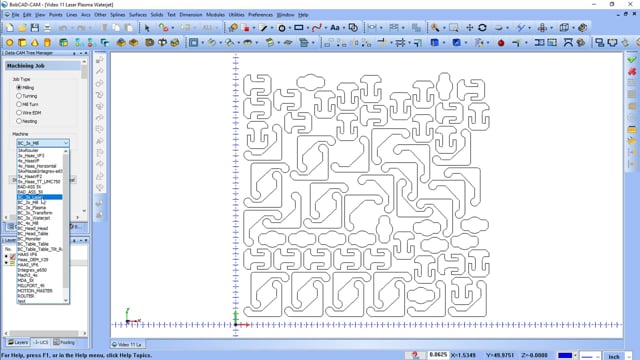Select the arrow pointer selection tool
The image size is (640, 360).
click(x=147, y=28)
